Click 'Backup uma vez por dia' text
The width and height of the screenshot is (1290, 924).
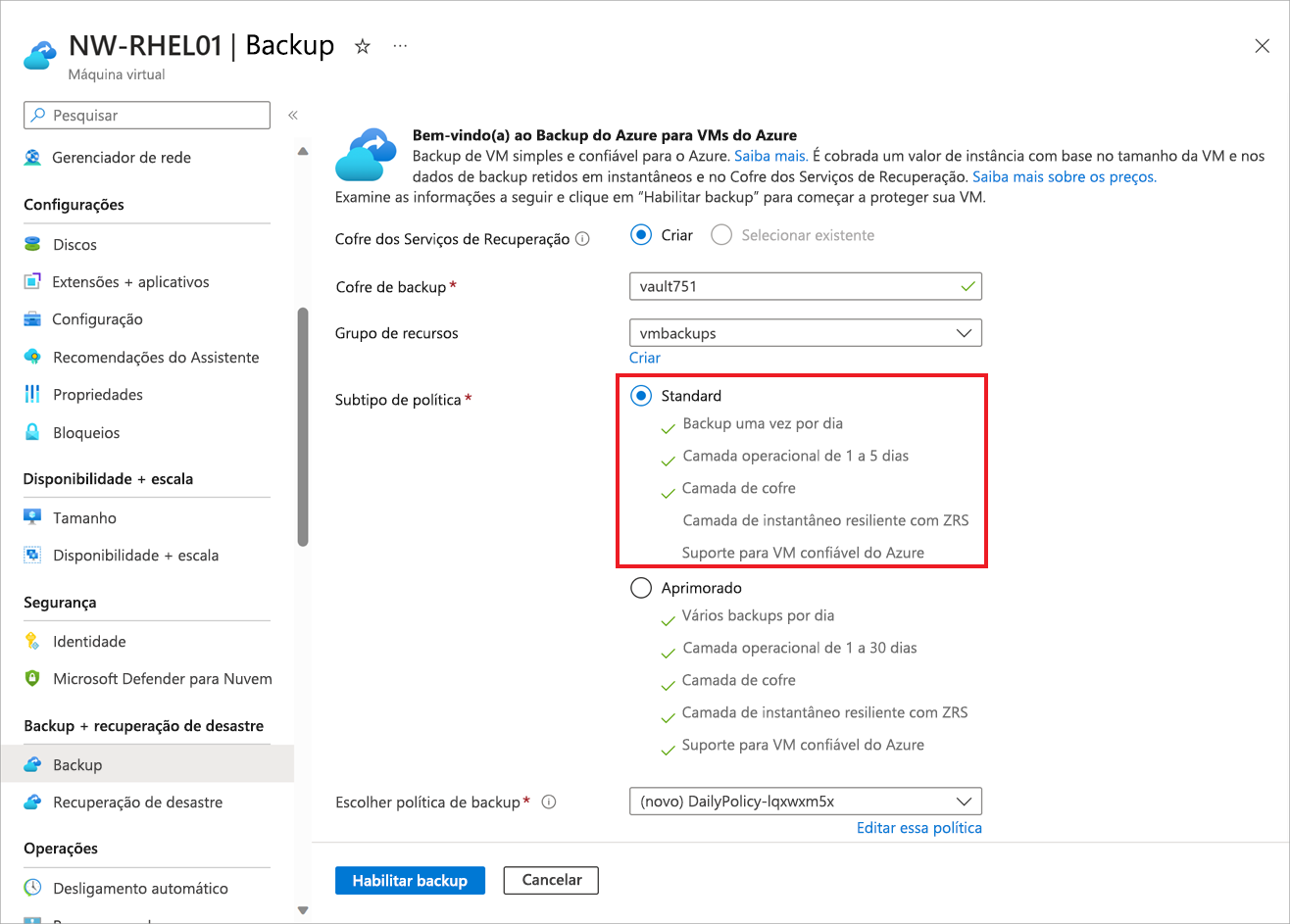pyautogui.click(x=763, y=424)
